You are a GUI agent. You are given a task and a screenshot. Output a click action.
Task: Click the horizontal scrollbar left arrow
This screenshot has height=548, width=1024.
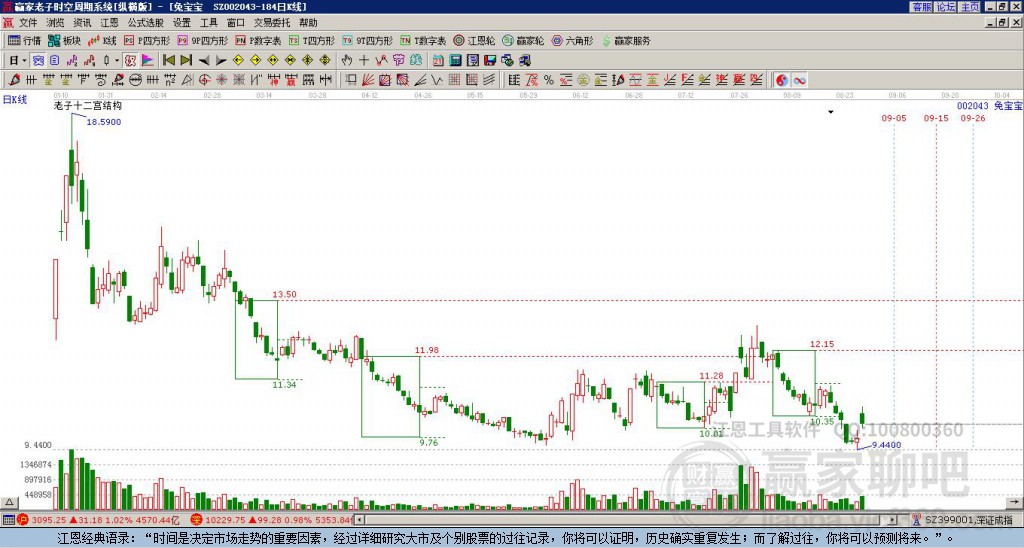click(359, 520)
